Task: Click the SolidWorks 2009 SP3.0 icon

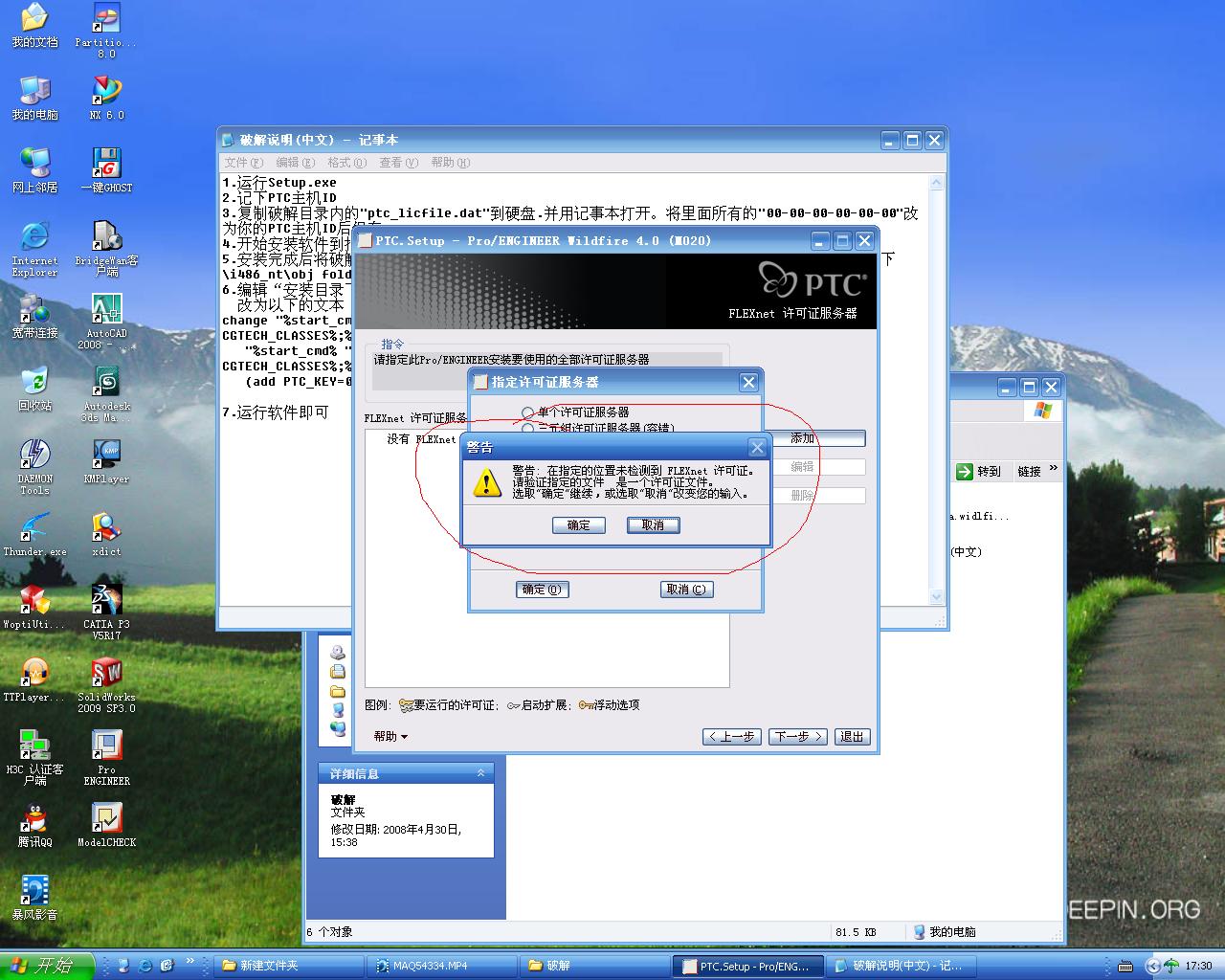Action: pos(107,684)
